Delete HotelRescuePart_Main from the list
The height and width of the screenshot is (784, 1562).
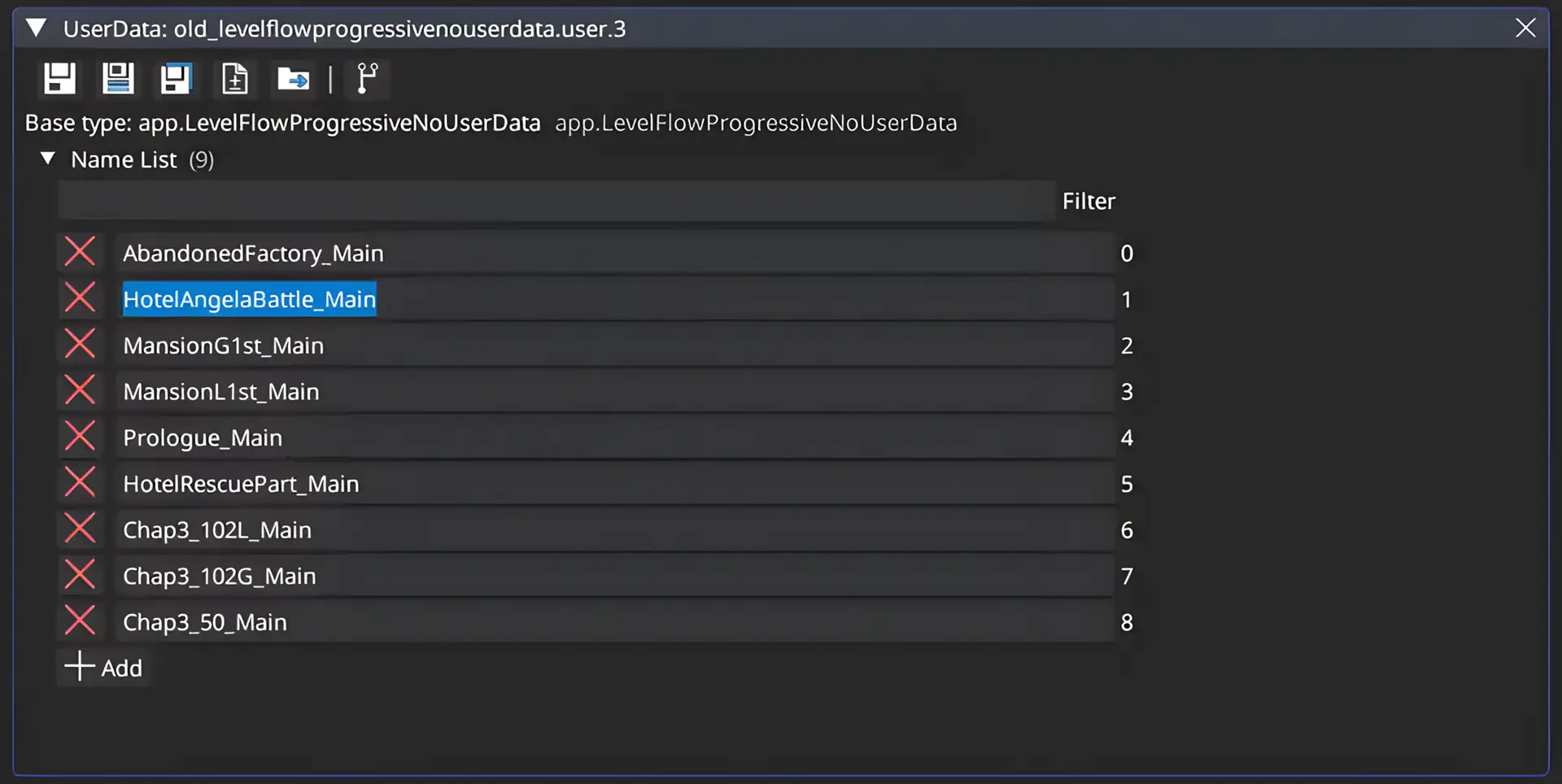click(80, 483)
